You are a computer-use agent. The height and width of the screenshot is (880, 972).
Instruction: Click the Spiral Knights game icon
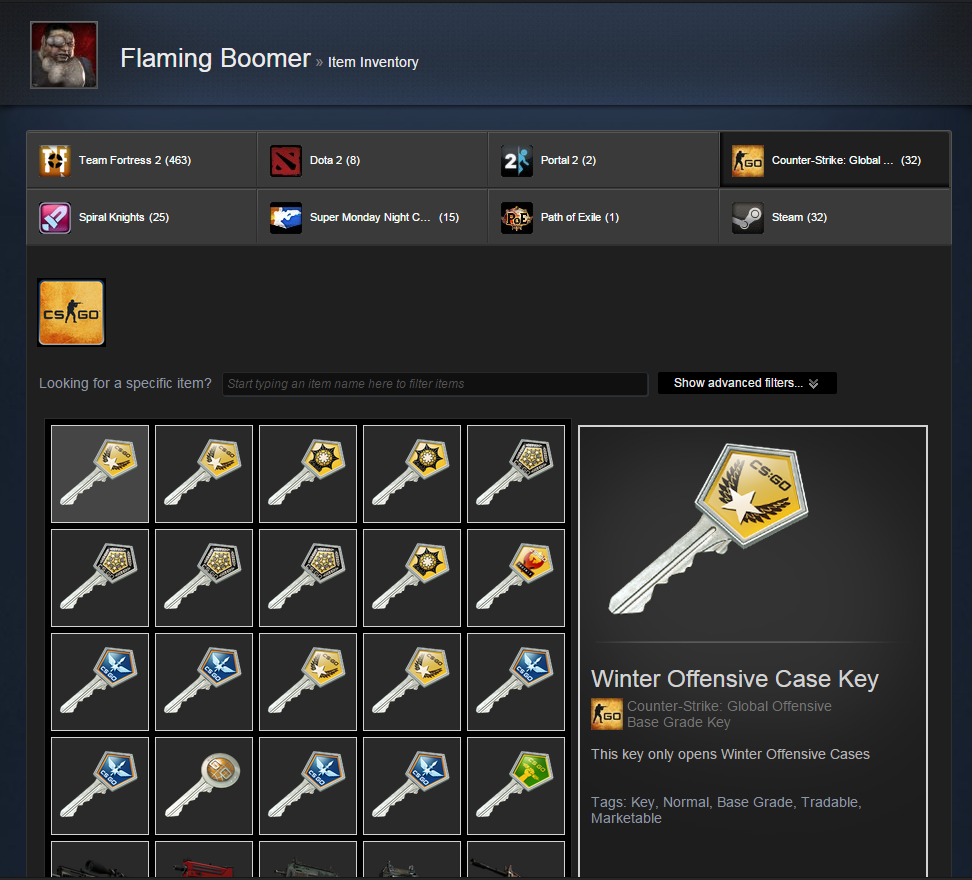tap(55, 218)
